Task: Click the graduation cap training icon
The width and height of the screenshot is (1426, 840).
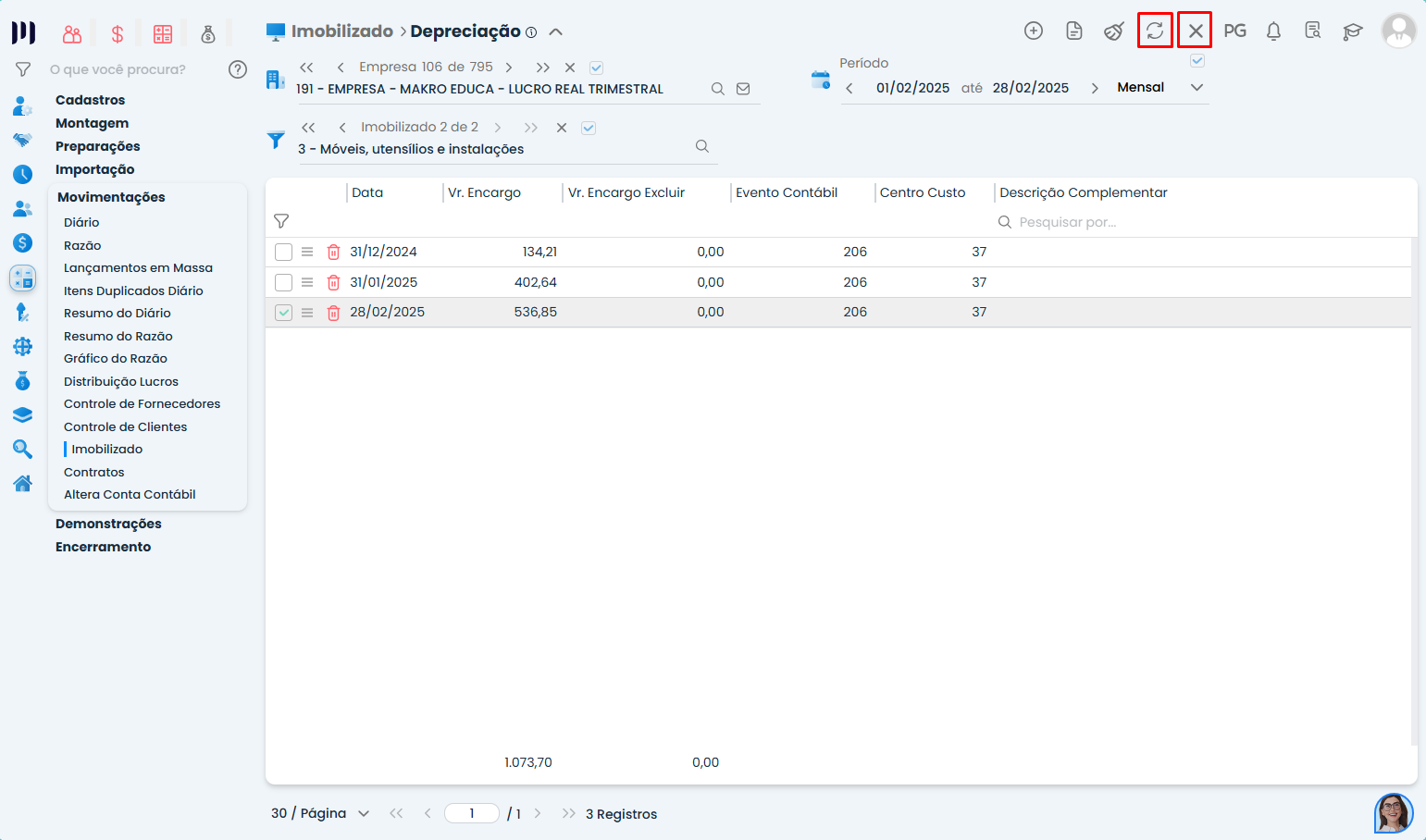Action: 1352,31
